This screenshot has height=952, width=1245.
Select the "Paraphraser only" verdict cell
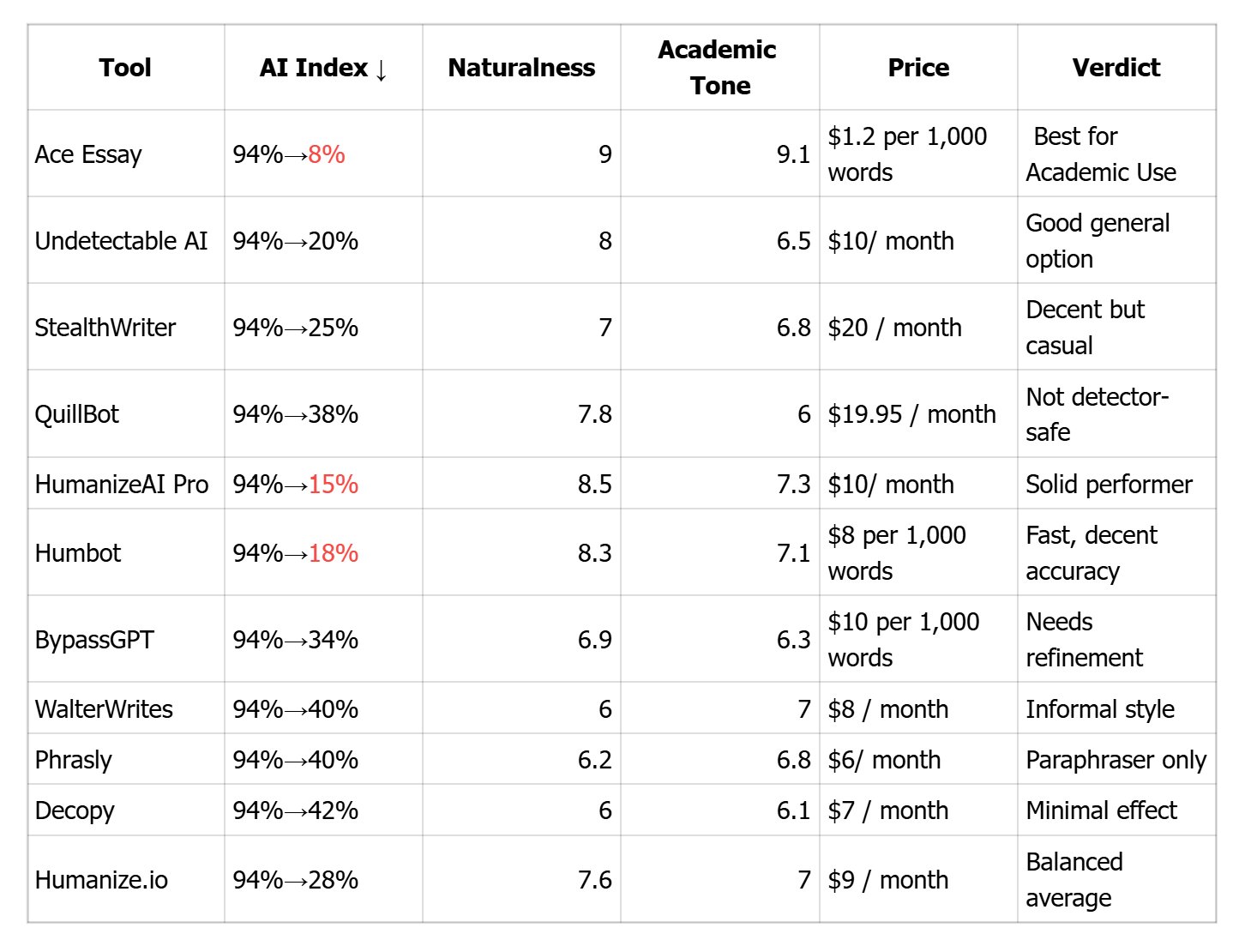pyautogui.click(x=1116, y=760)
